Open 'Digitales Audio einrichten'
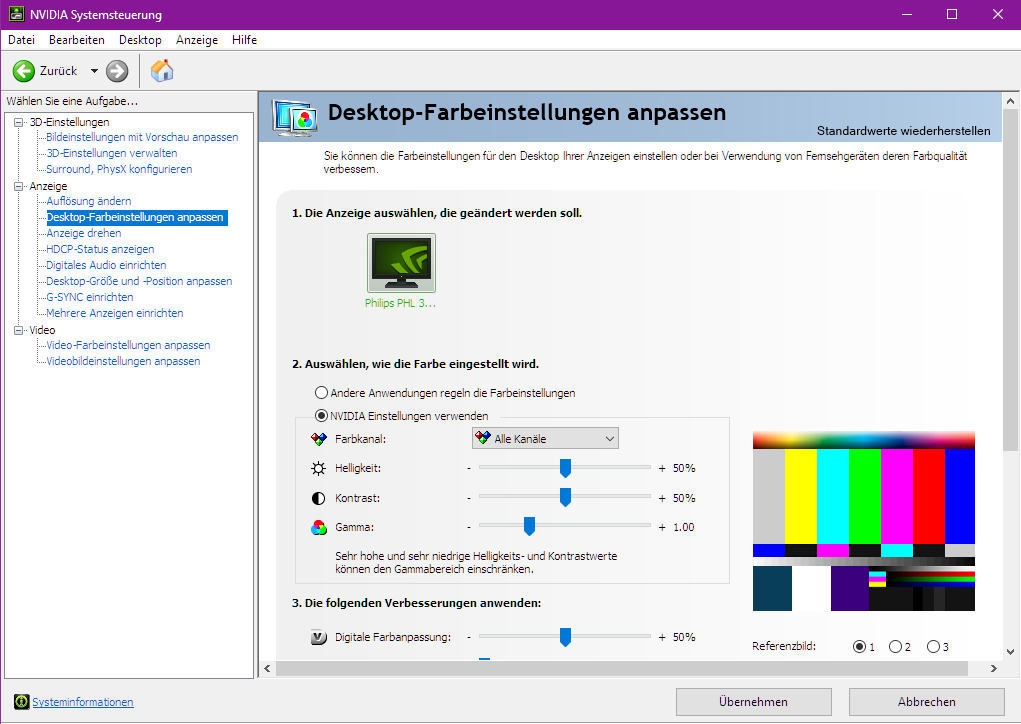 [106, 265]
